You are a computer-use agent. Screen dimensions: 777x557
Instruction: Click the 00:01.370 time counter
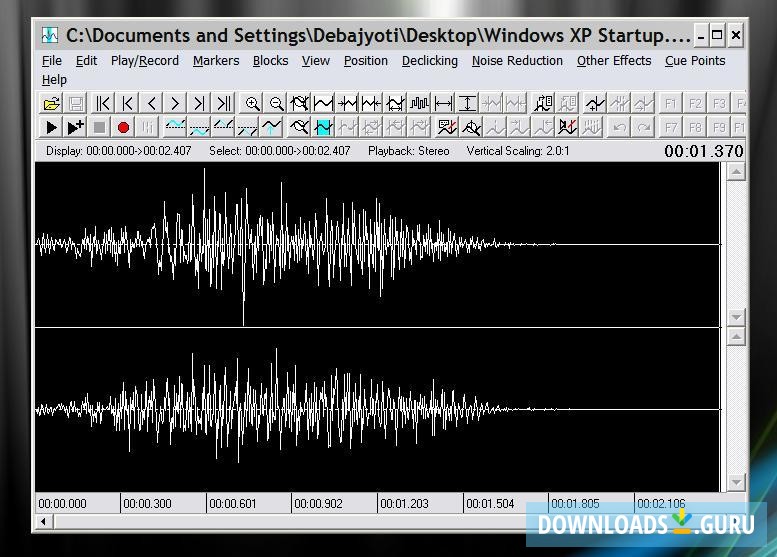[x=704, y=151]
